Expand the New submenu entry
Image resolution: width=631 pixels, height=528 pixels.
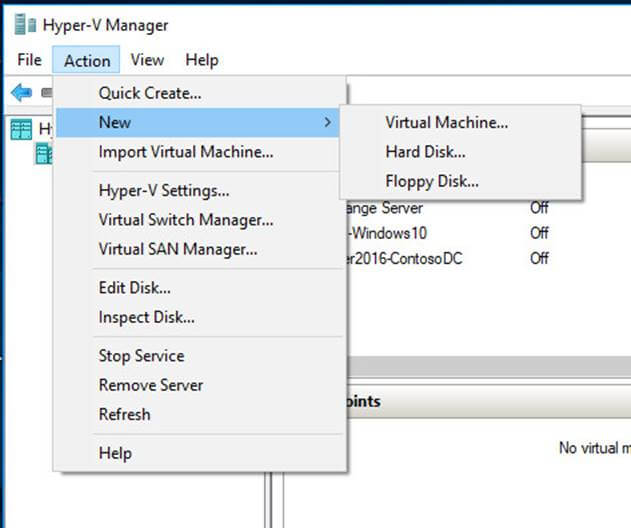(198, 122)
